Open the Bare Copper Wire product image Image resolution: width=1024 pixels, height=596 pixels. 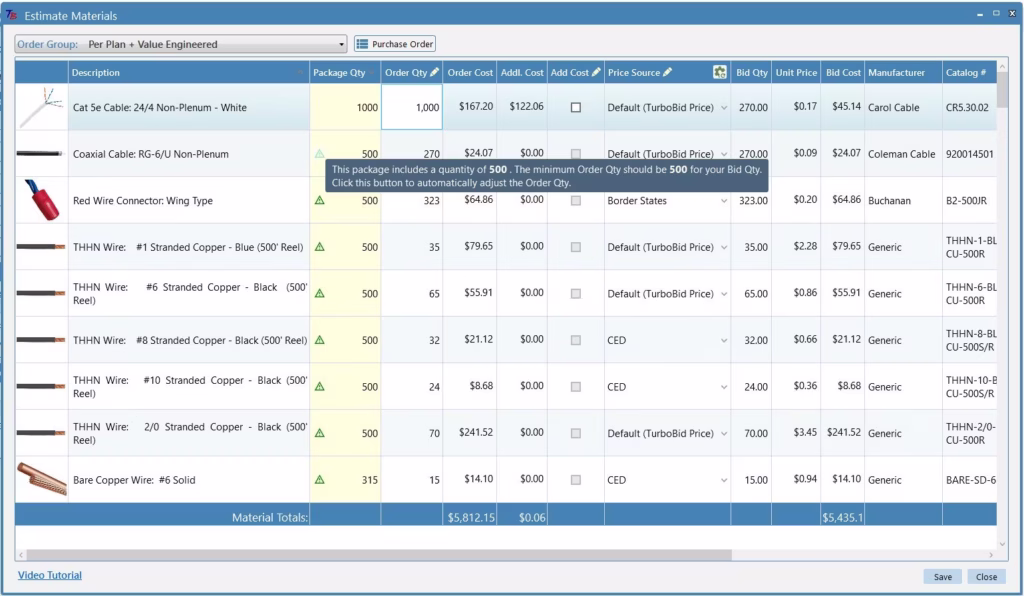point(41,479)
